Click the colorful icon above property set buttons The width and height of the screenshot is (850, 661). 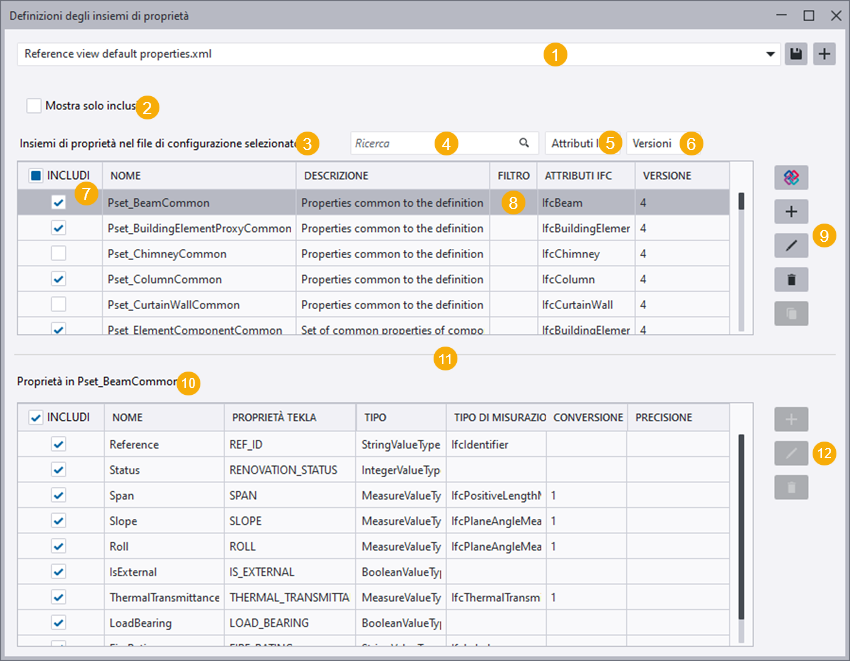pyautogui.click(x=790, y=177)
